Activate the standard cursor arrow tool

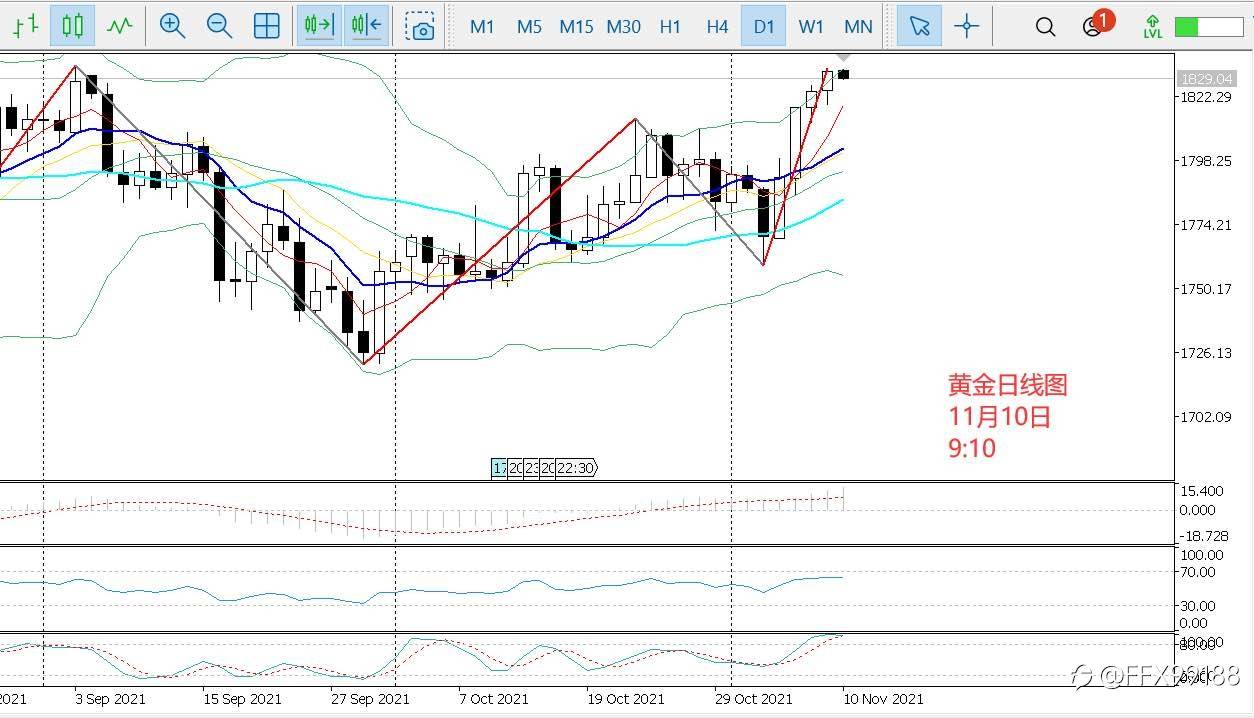tap(919, 27)
